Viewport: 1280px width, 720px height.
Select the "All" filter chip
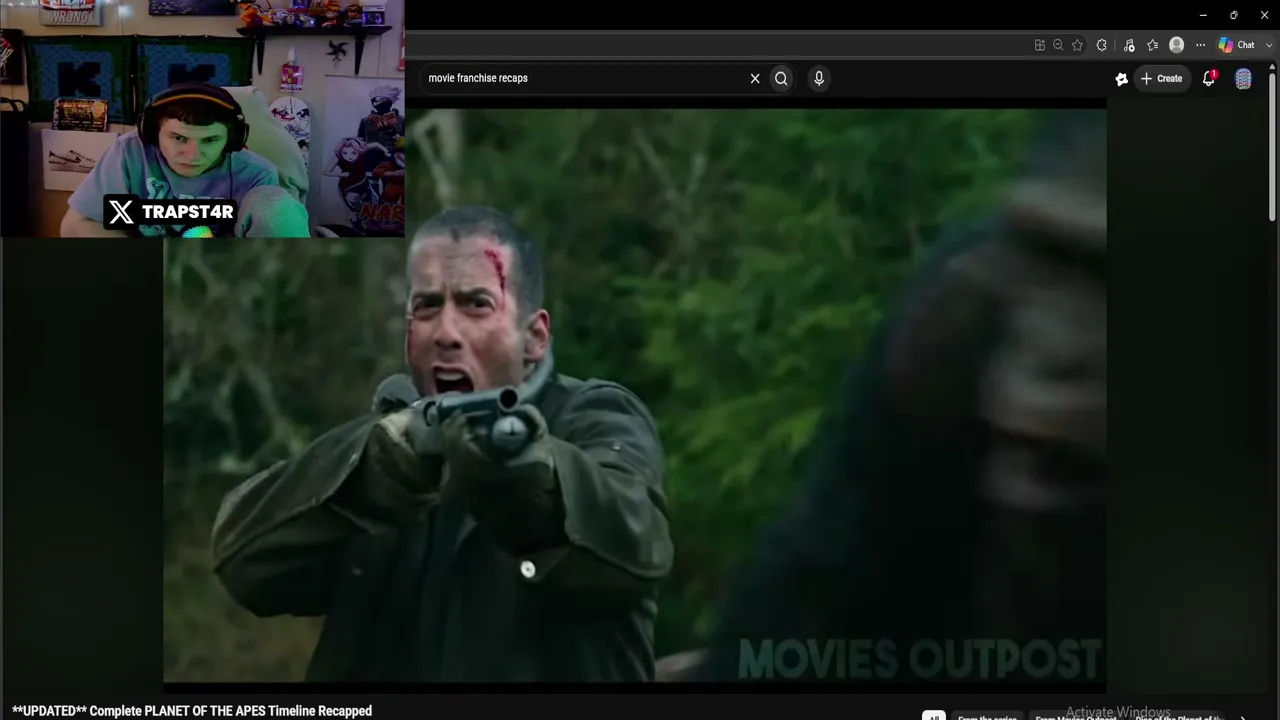(933, 716)
